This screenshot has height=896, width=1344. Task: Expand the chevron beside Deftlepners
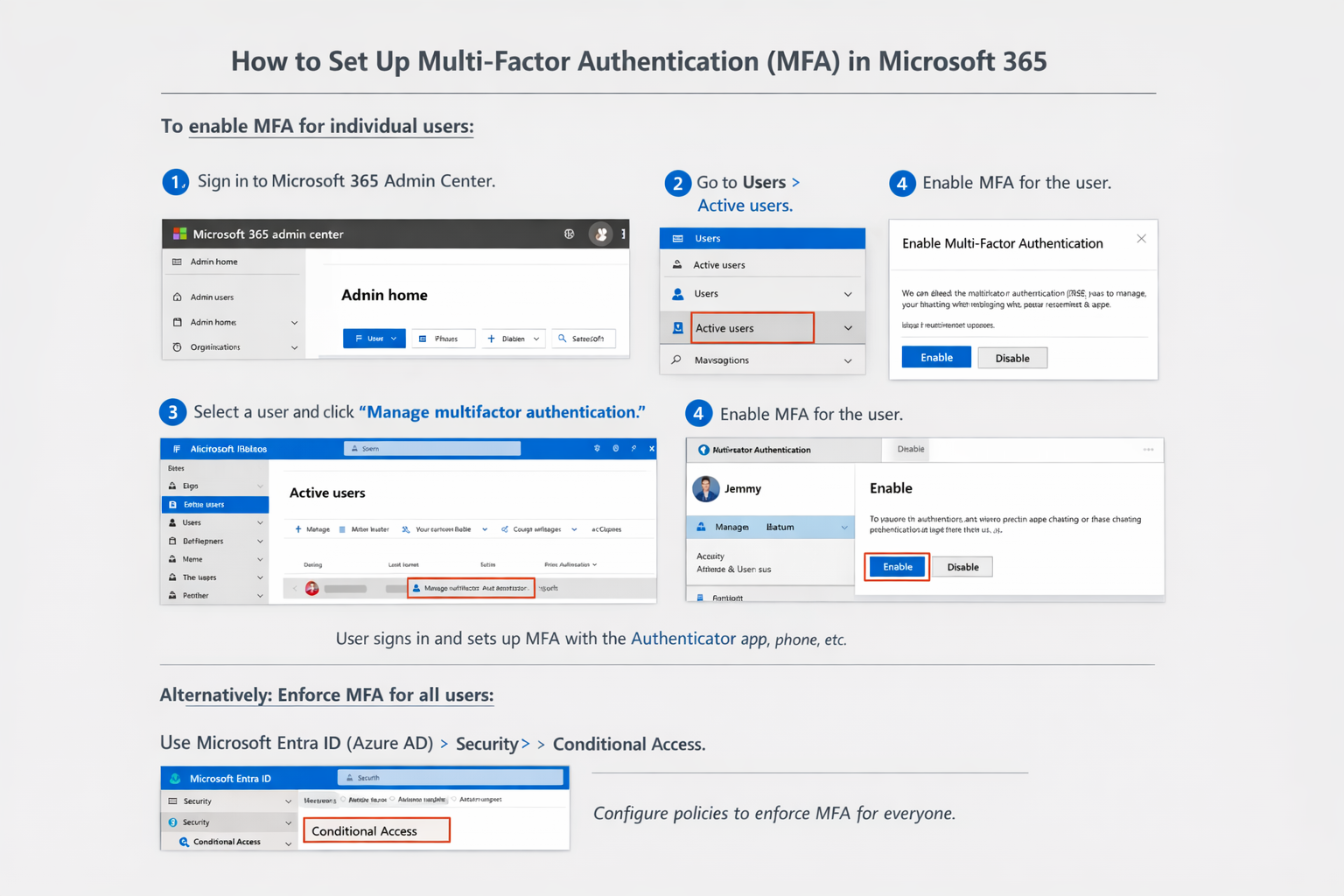tap(260, 541)
